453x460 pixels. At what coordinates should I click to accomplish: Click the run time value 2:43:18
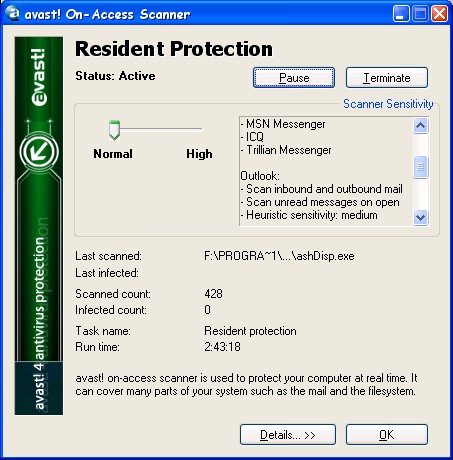coord(222,347)
